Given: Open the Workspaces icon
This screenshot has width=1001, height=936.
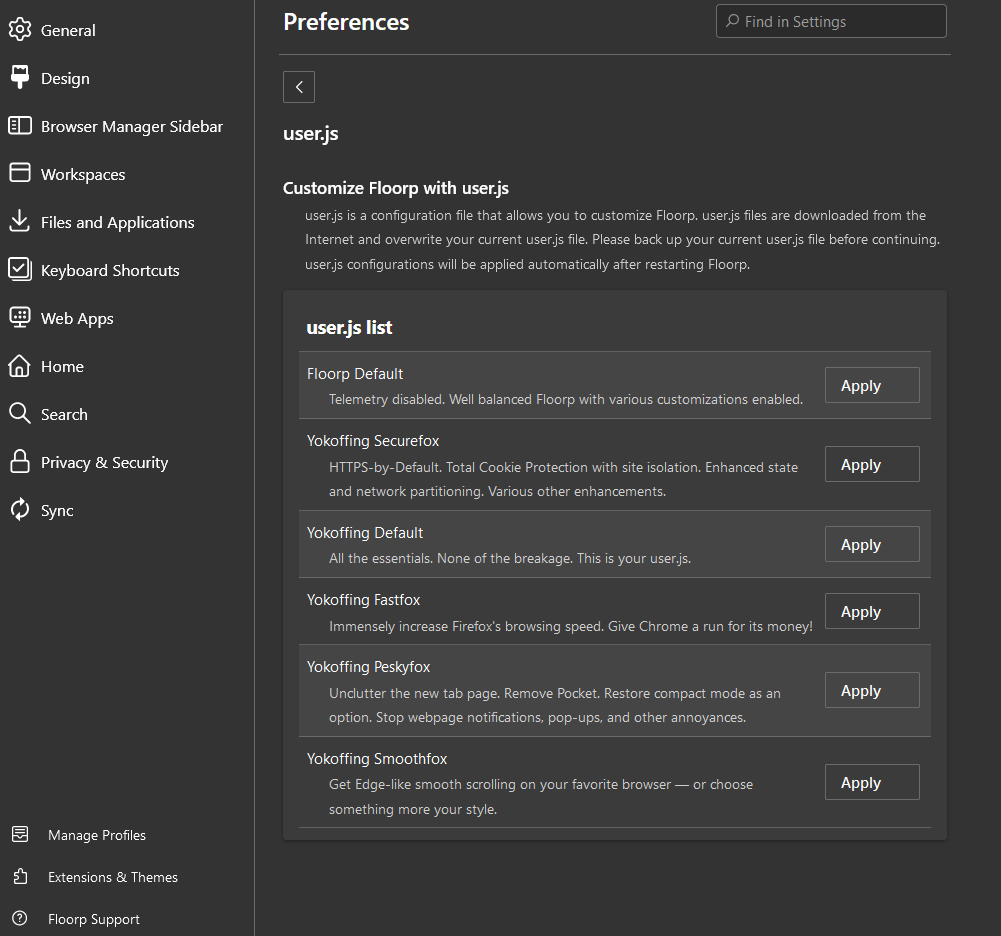Looking at the screenshot, I should 20,174.
